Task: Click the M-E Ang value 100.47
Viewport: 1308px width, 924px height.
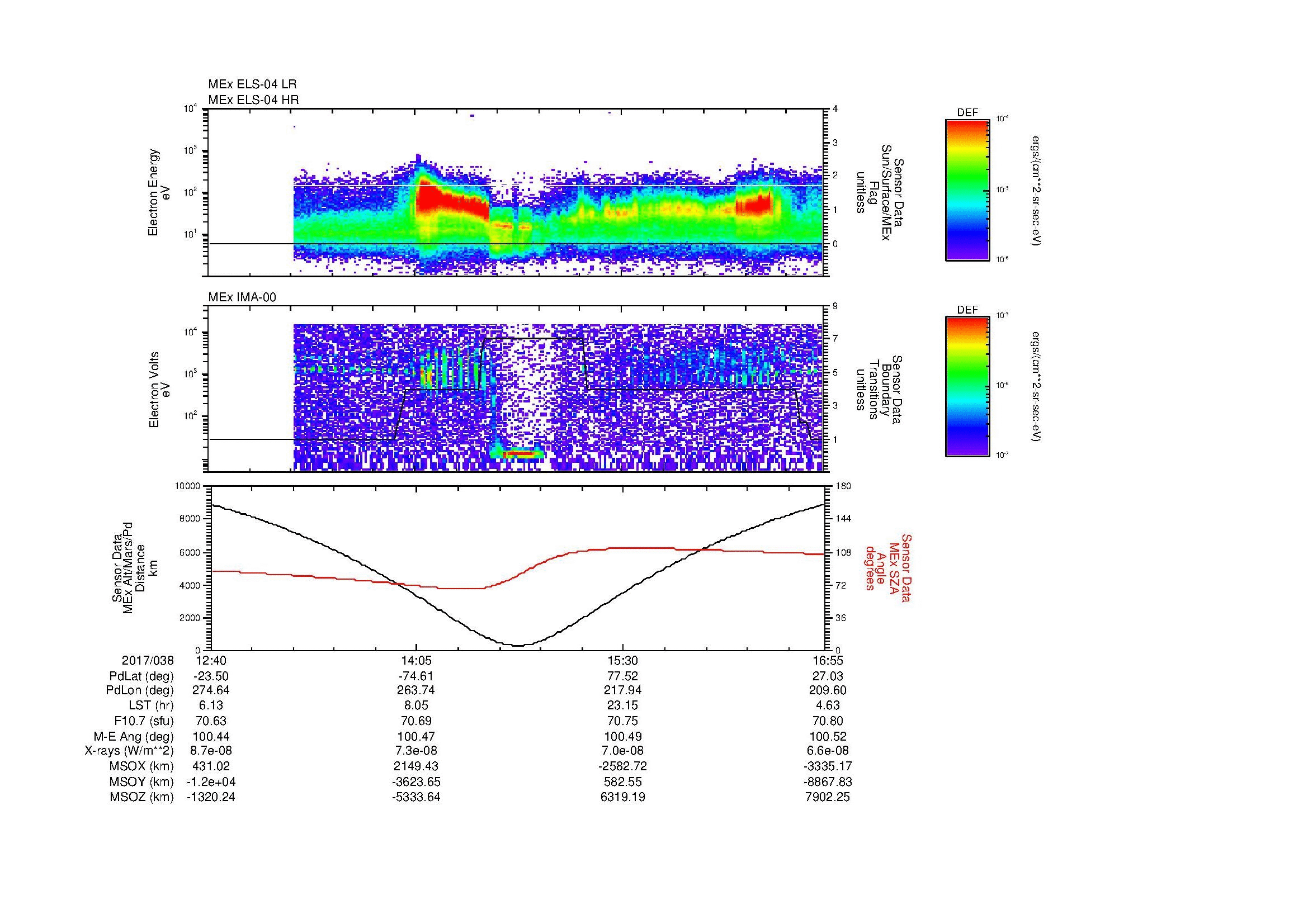Action: (417, 736)
